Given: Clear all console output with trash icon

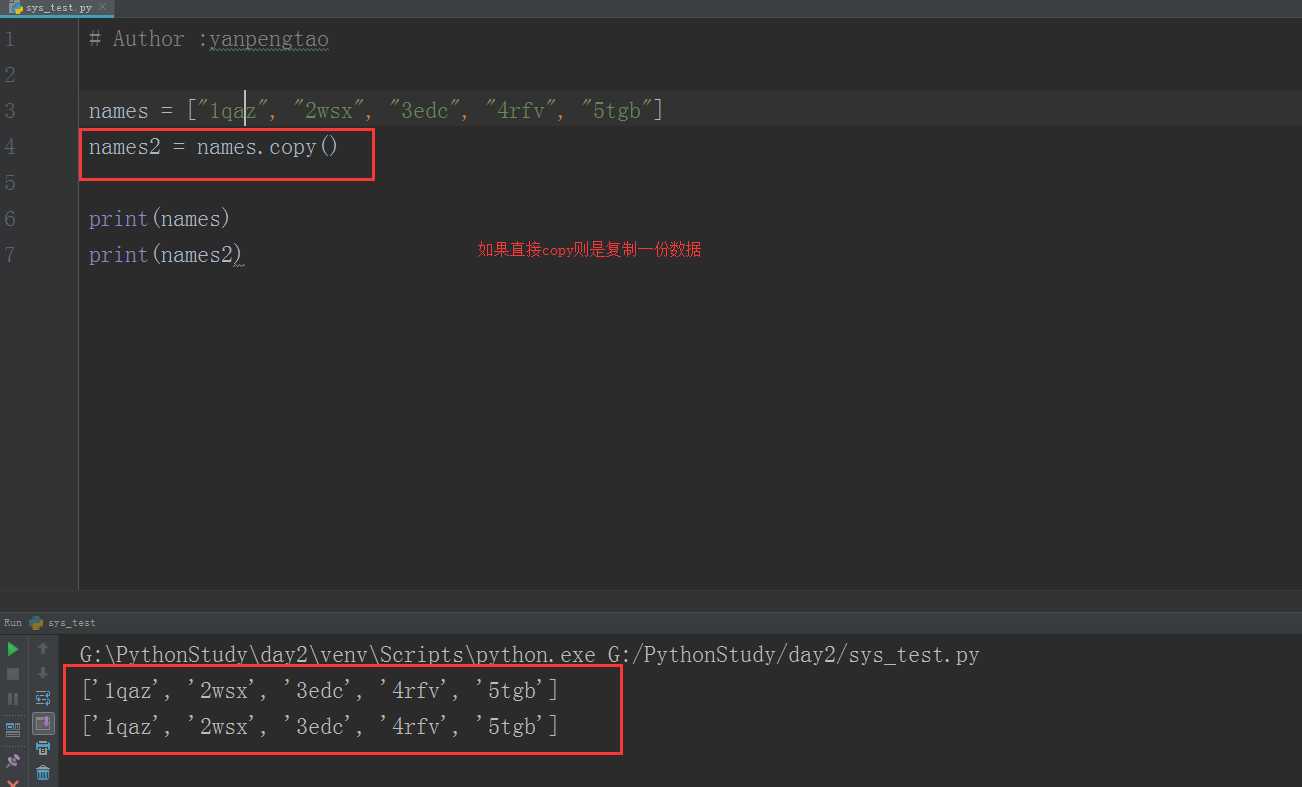Looking at the screenshot, I should click(43, 772).
